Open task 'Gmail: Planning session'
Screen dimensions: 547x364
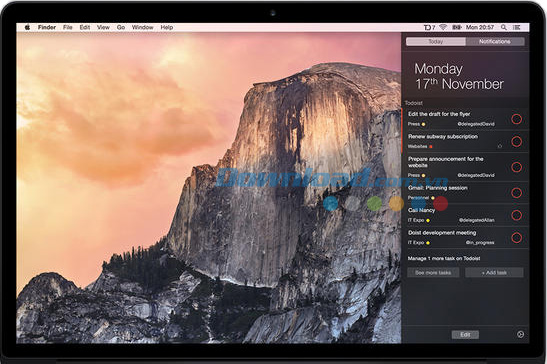(x=438, y=188)
